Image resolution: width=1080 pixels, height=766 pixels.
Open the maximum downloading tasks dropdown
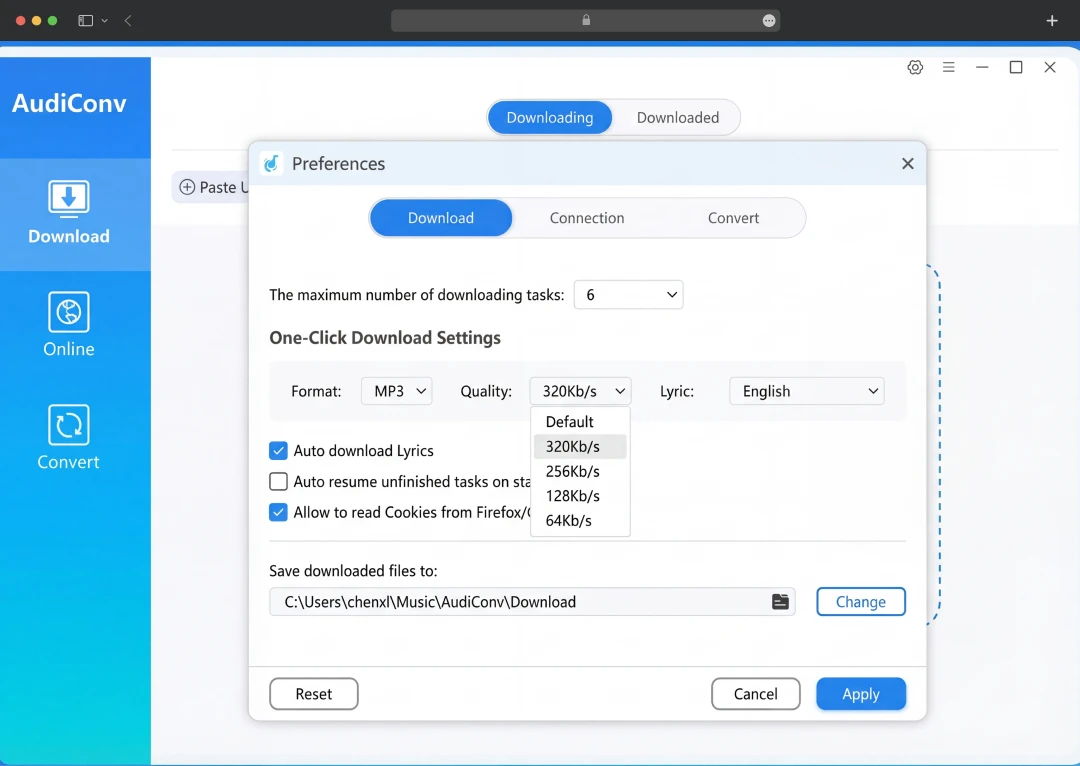tap(628, 295)
